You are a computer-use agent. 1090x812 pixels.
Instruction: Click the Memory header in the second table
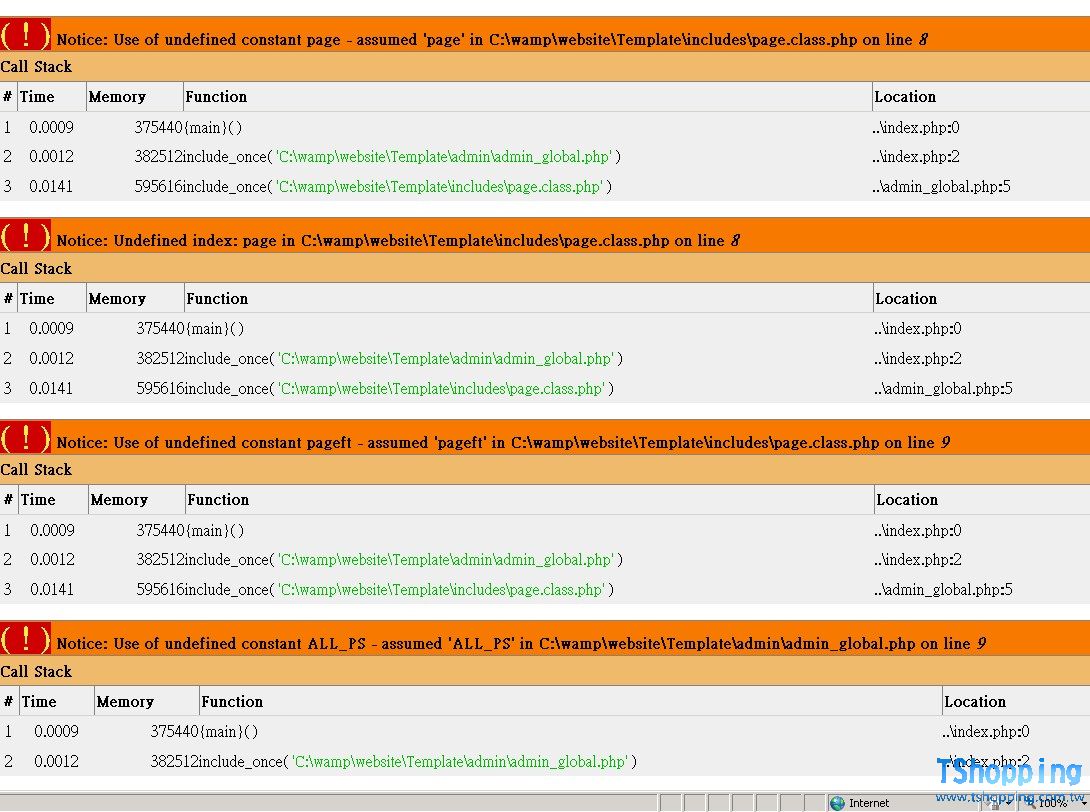(117, 299)
